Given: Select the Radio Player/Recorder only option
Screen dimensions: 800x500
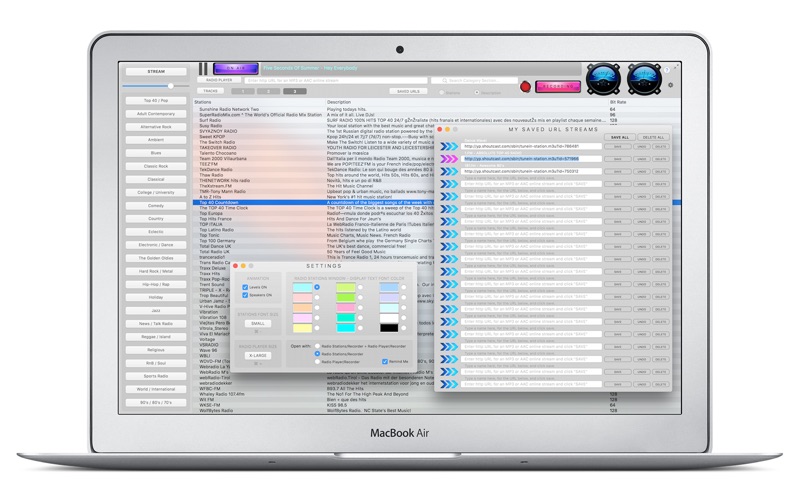Looking at the screenshot, I should pyautogui.click(x=317, y=361).
